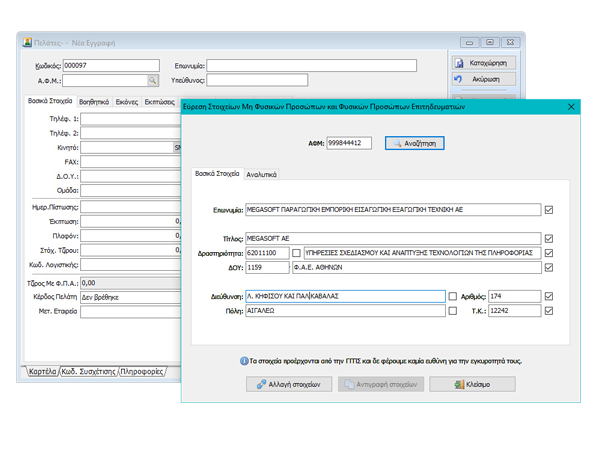Click the Κωδ. Λογιστικής field
This screenshot has width=600, height=460.
(130, 265)
